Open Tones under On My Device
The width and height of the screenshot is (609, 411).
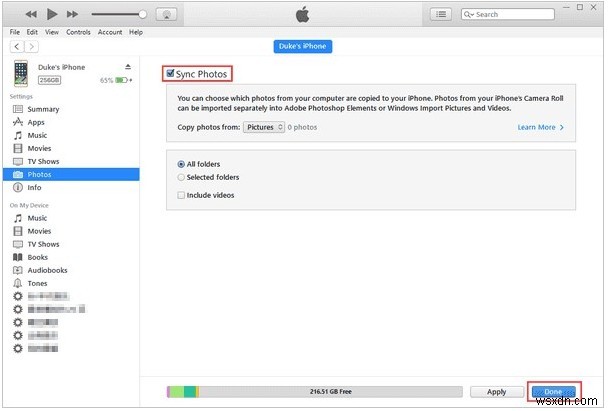[x=71, y=284]
